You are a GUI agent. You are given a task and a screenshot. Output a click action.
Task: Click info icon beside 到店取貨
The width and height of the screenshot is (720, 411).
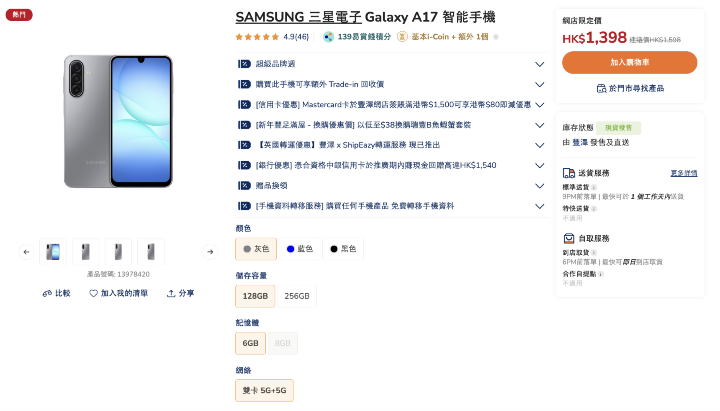[x=594, y=253]
